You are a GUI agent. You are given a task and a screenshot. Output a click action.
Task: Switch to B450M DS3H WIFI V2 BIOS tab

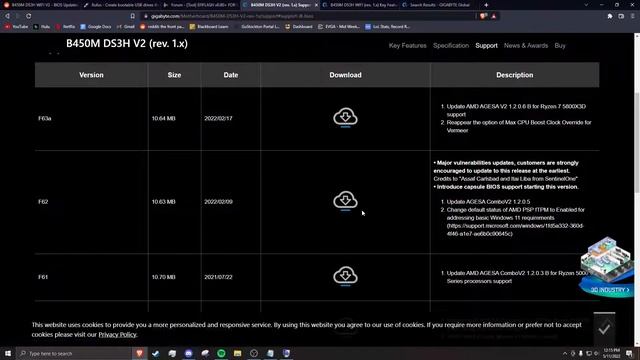click(40, 5)
